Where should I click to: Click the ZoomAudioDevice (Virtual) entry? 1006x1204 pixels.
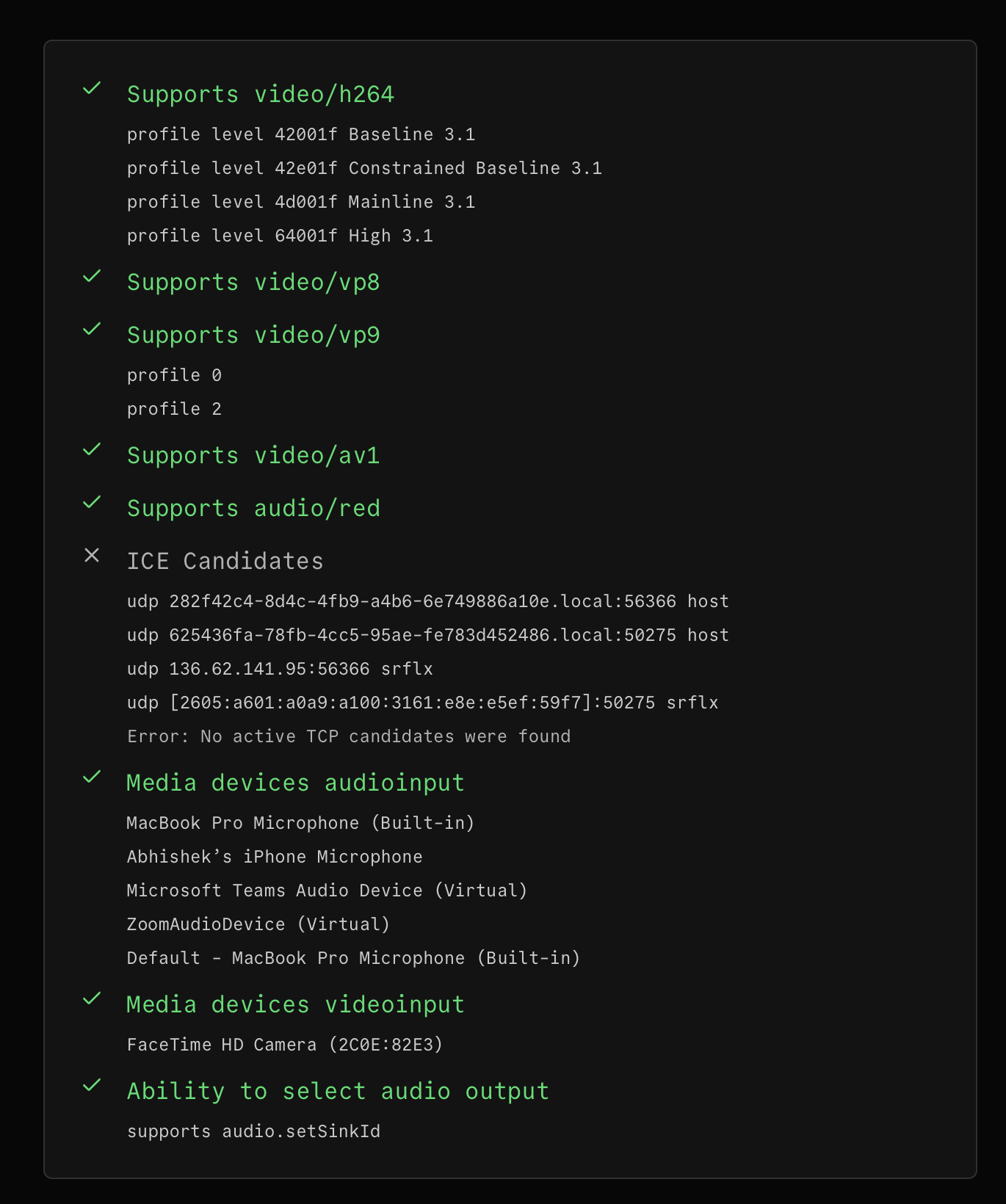pyautogui.click(x=258, y=925)
